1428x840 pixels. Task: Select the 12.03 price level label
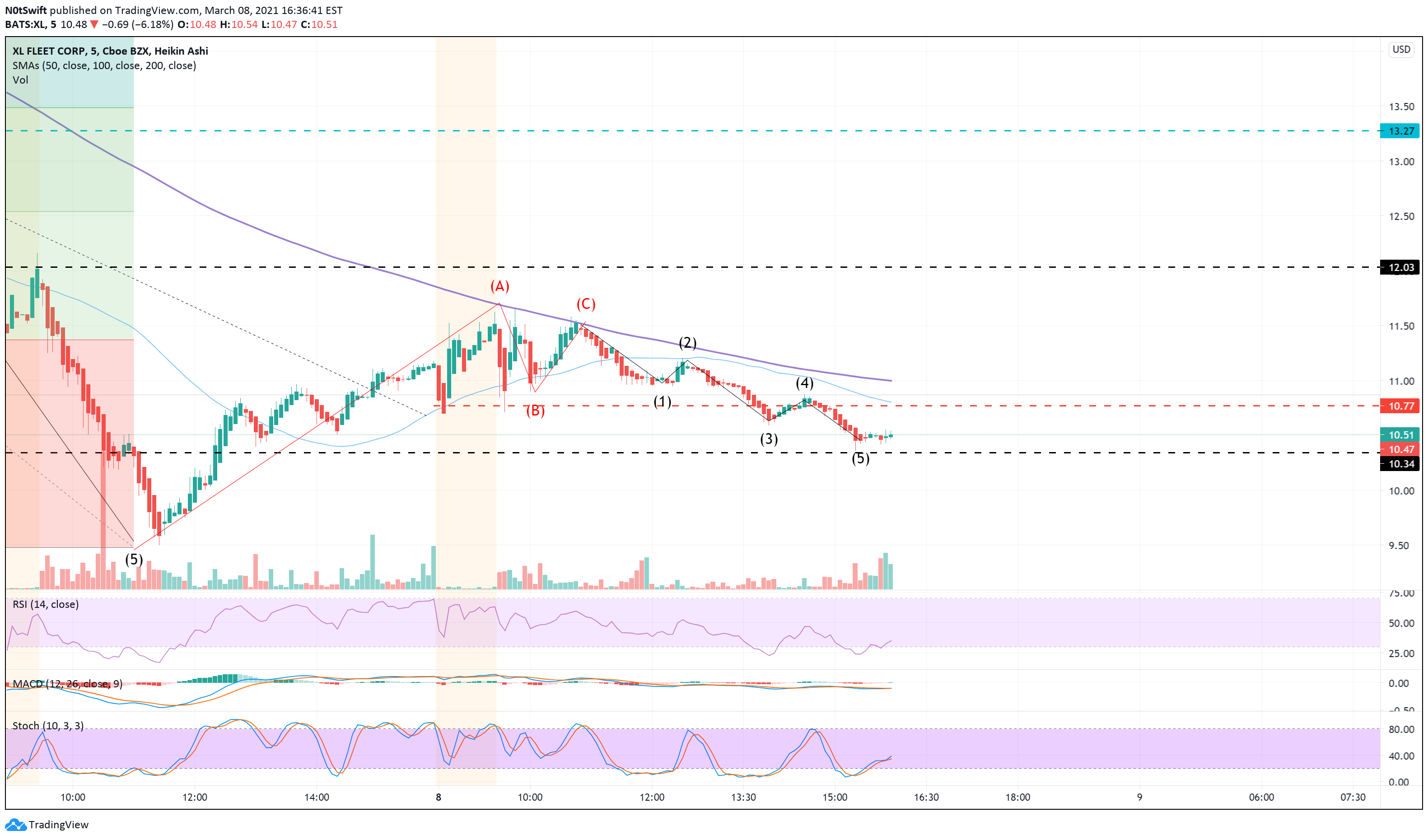[1400, 267]
